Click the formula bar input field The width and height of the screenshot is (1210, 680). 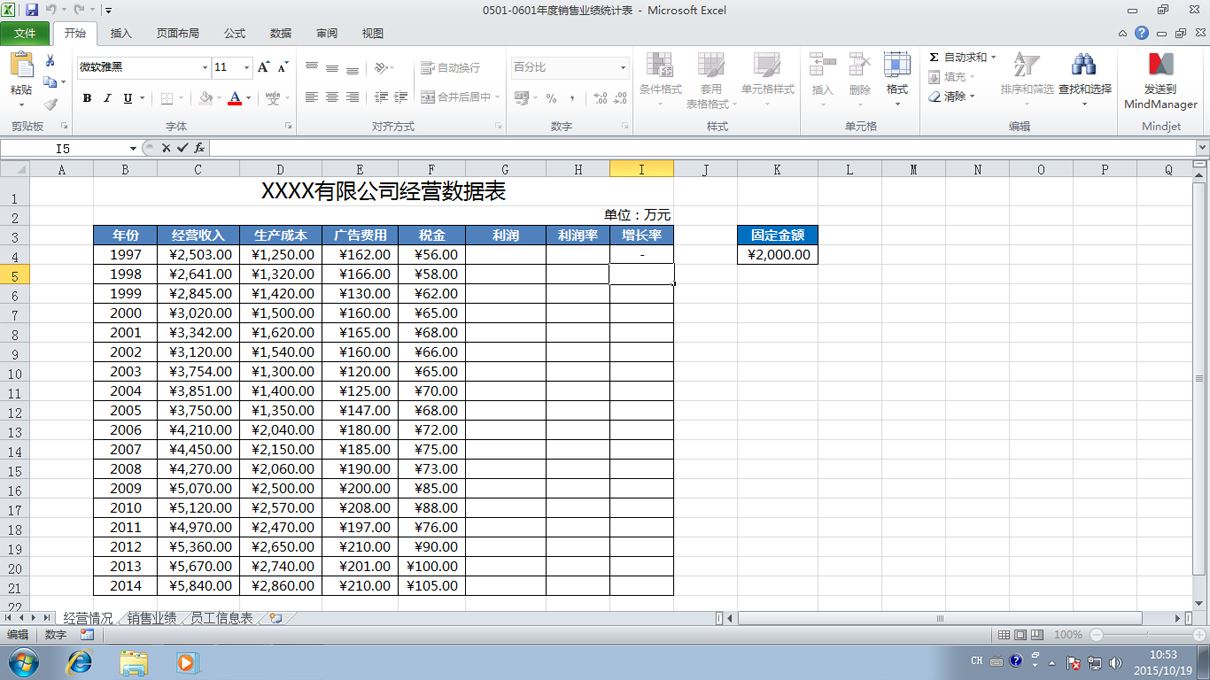[702, 148]
